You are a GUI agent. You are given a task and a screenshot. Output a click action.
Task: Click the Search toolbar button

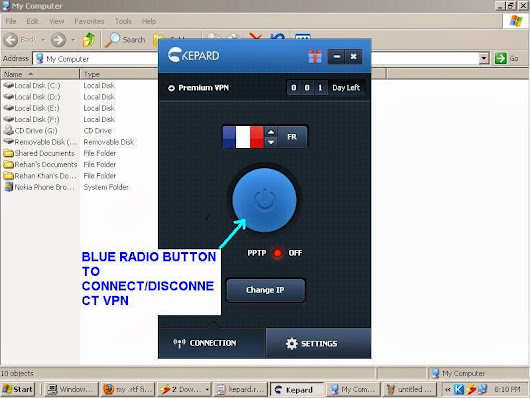[125, 40]
